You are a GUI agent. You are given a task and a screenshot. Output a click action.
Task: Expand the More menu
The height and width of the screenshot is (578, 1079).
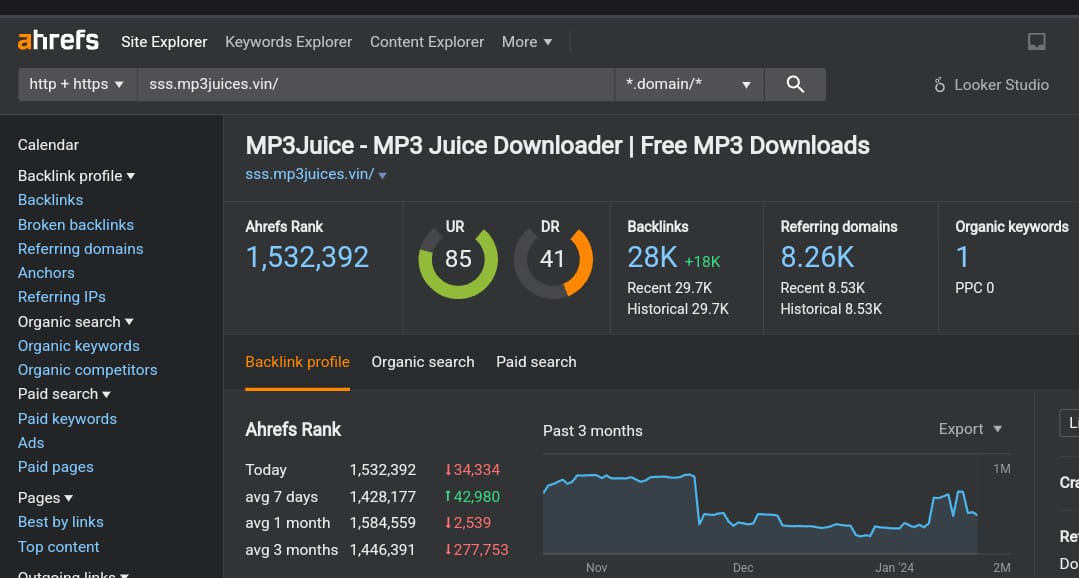click(x=526, y=42)
